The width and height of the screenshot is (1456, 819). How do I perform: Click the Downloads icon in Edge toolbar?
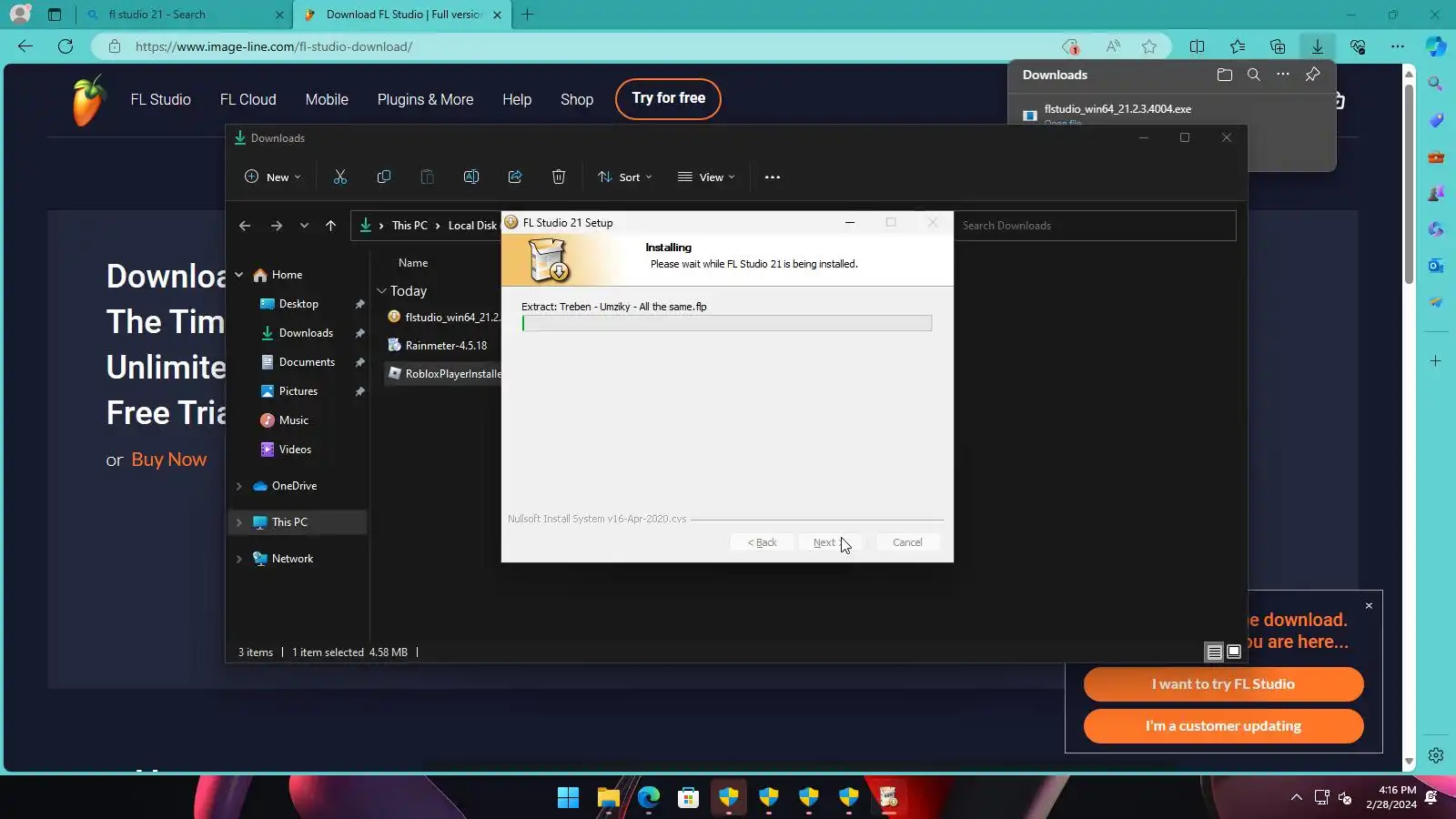pos(1318,46)
